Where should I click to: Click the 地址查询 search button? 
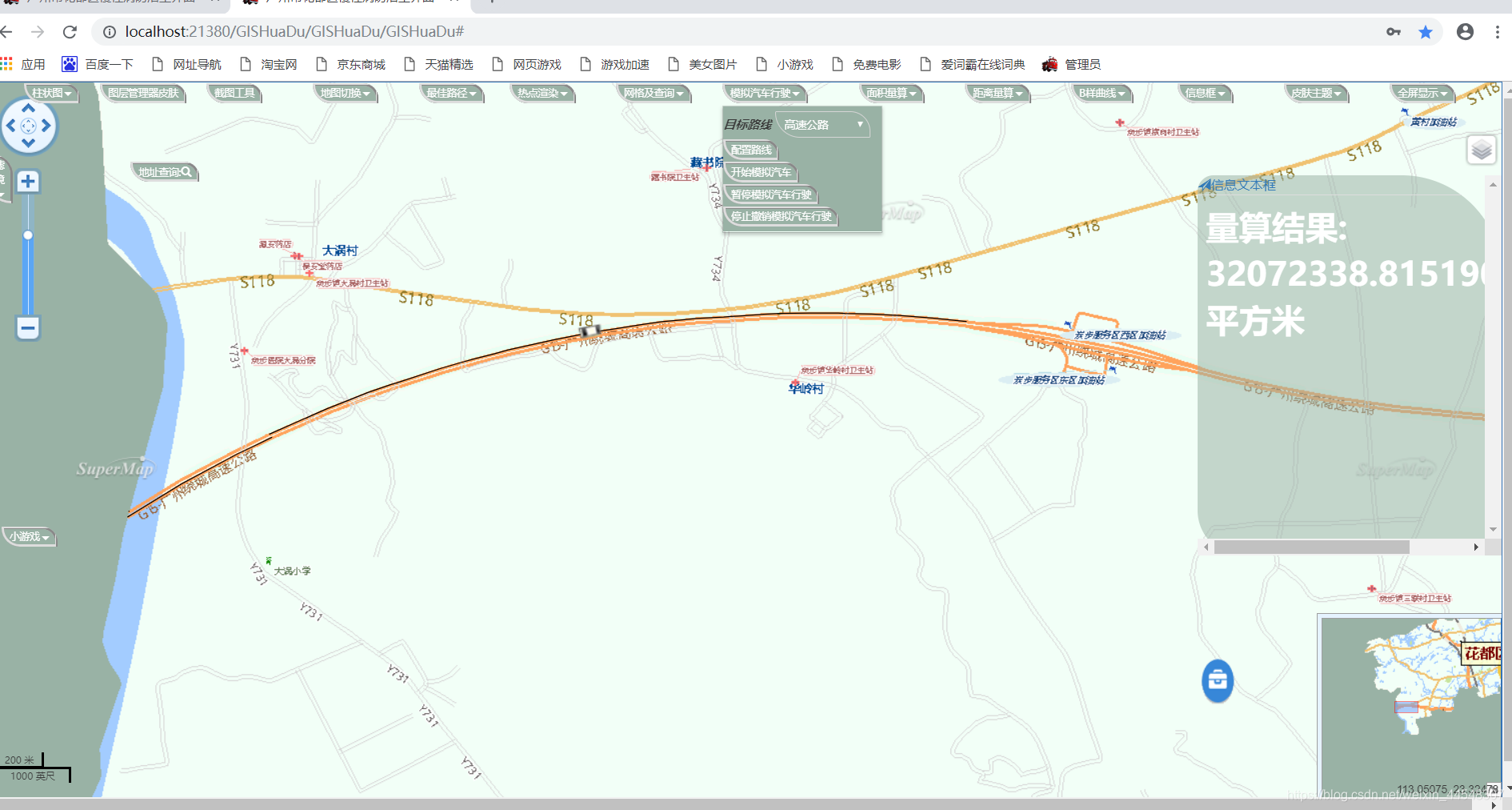[x=165, y=172]
